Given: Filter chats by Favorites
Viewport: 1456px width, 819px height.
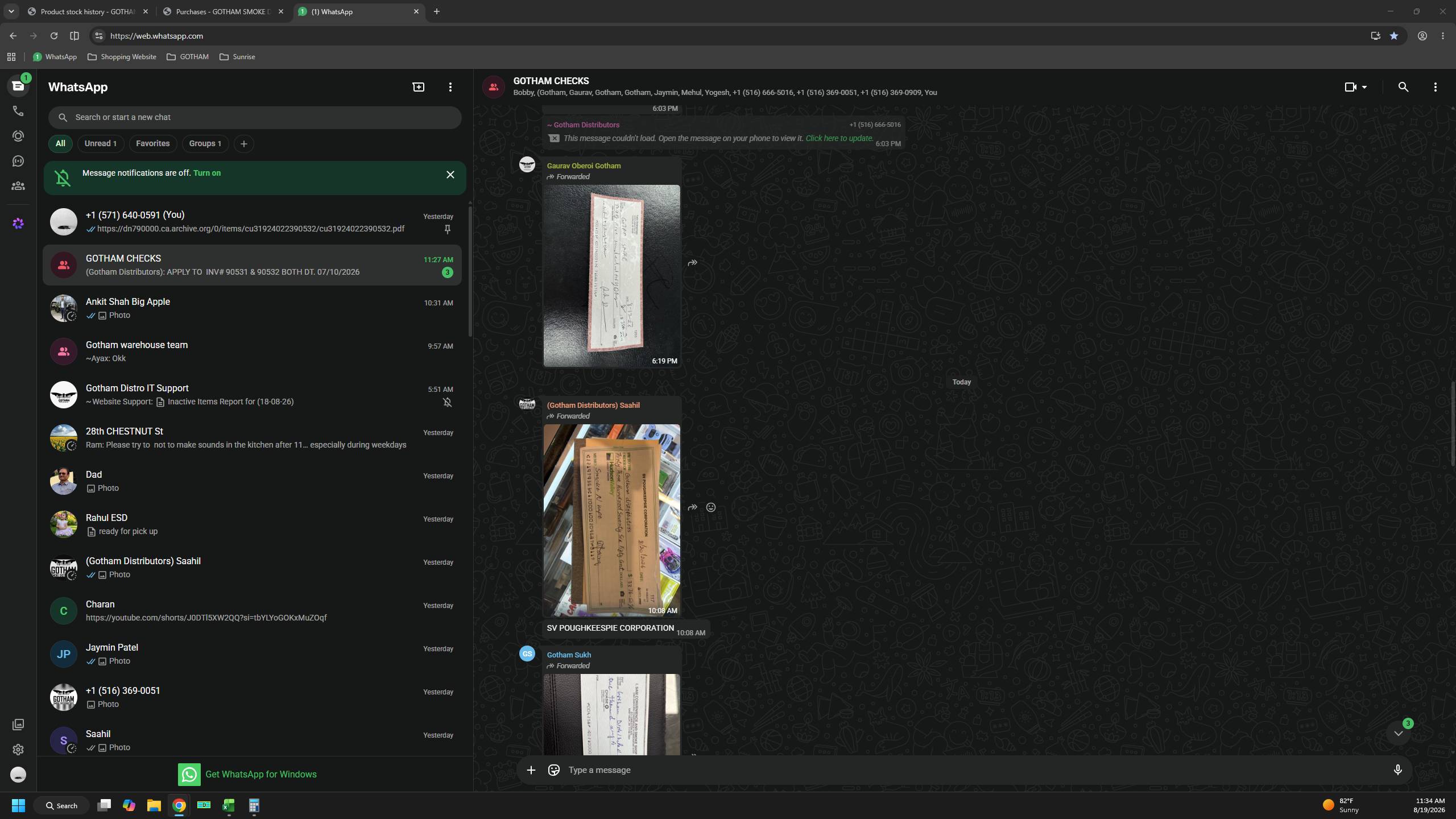Looking at the screenshot, I should [x=152, y=143].
